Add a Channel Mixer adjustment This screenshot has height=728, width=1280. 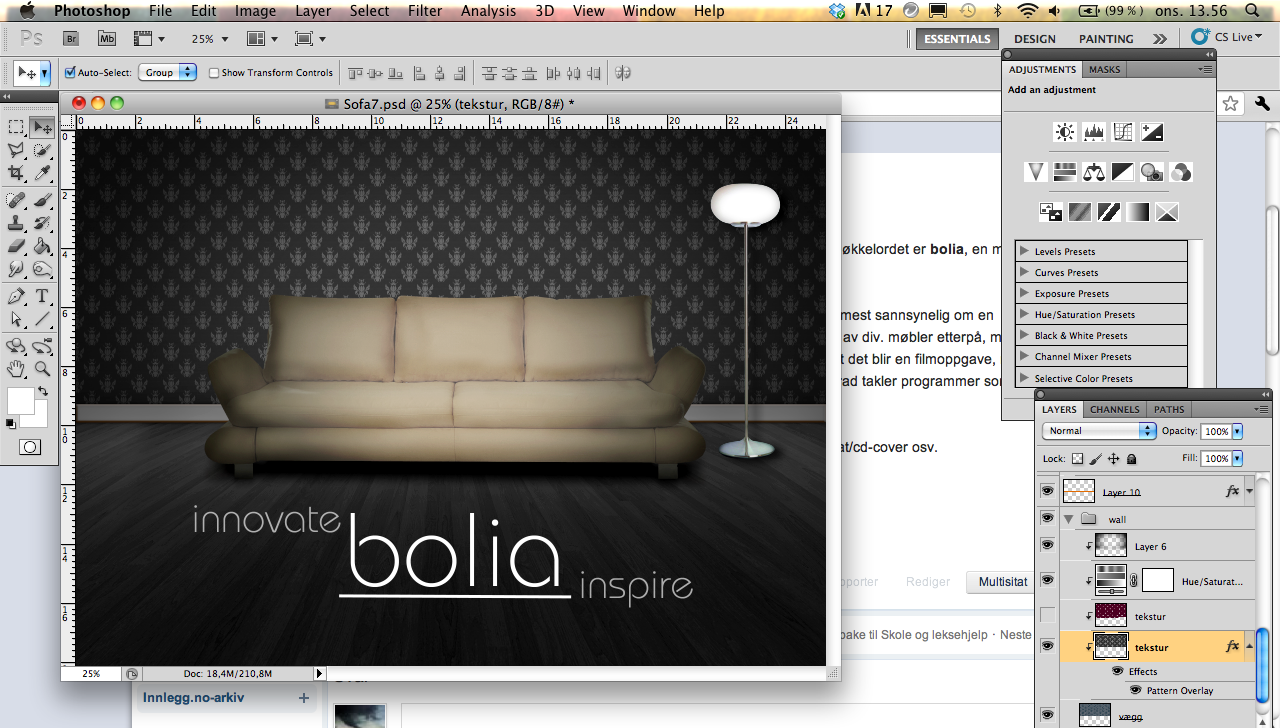coord(1181,172)
